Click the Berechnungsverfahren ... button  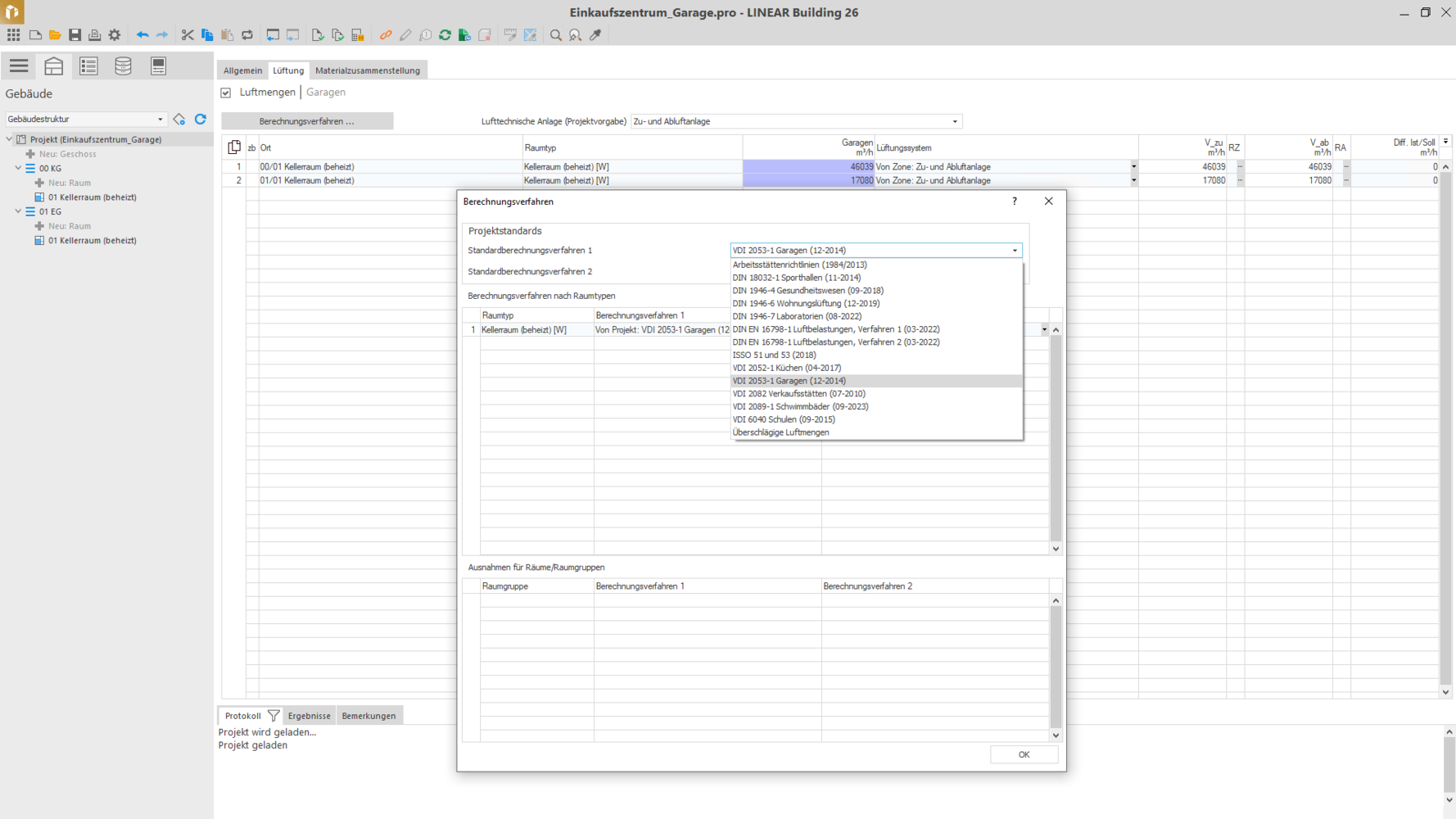(x=307, y=121)
